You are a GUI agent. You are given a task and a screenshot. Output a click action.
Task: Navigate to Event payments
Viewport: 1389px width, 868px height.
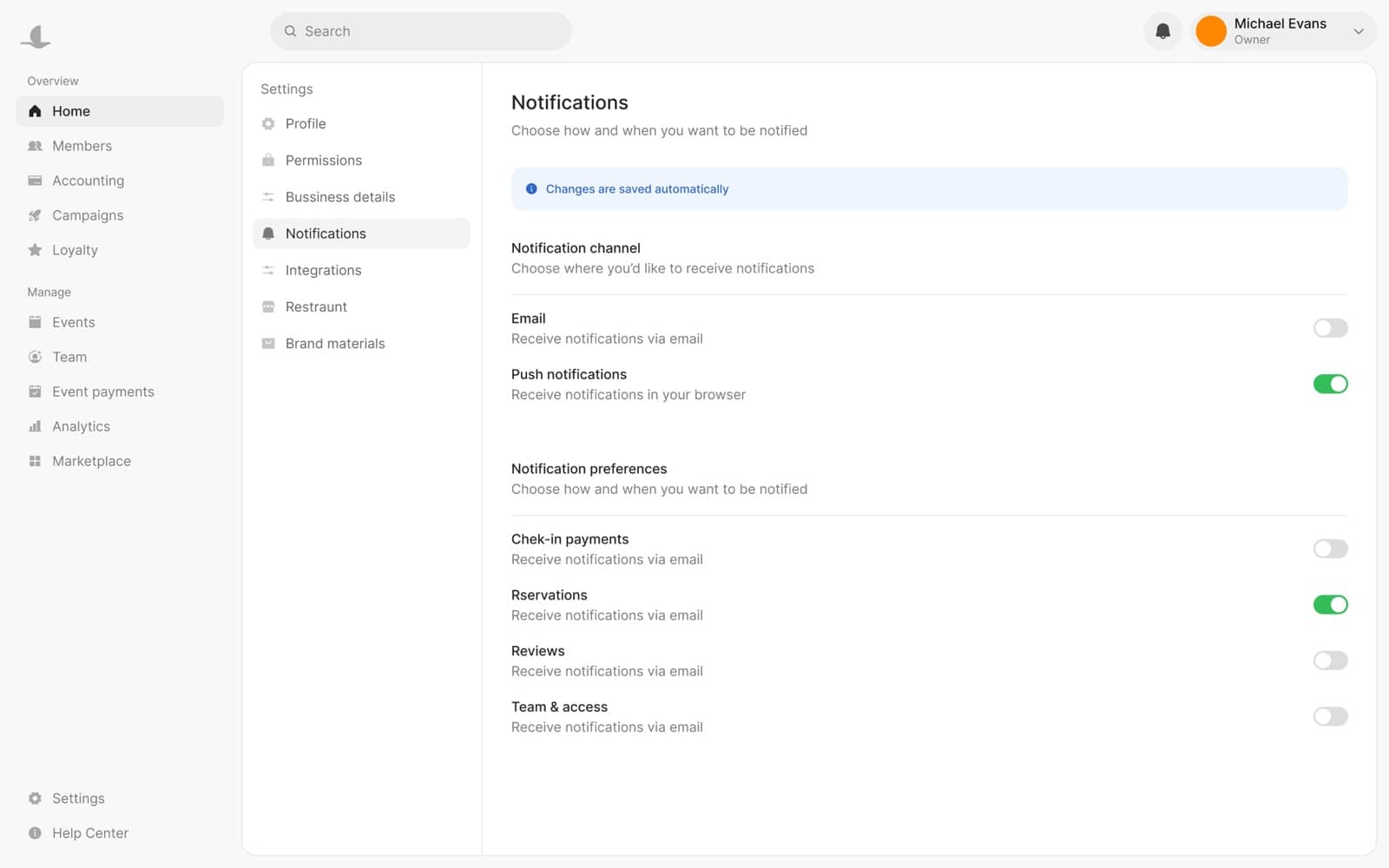(x=120, y=391)
